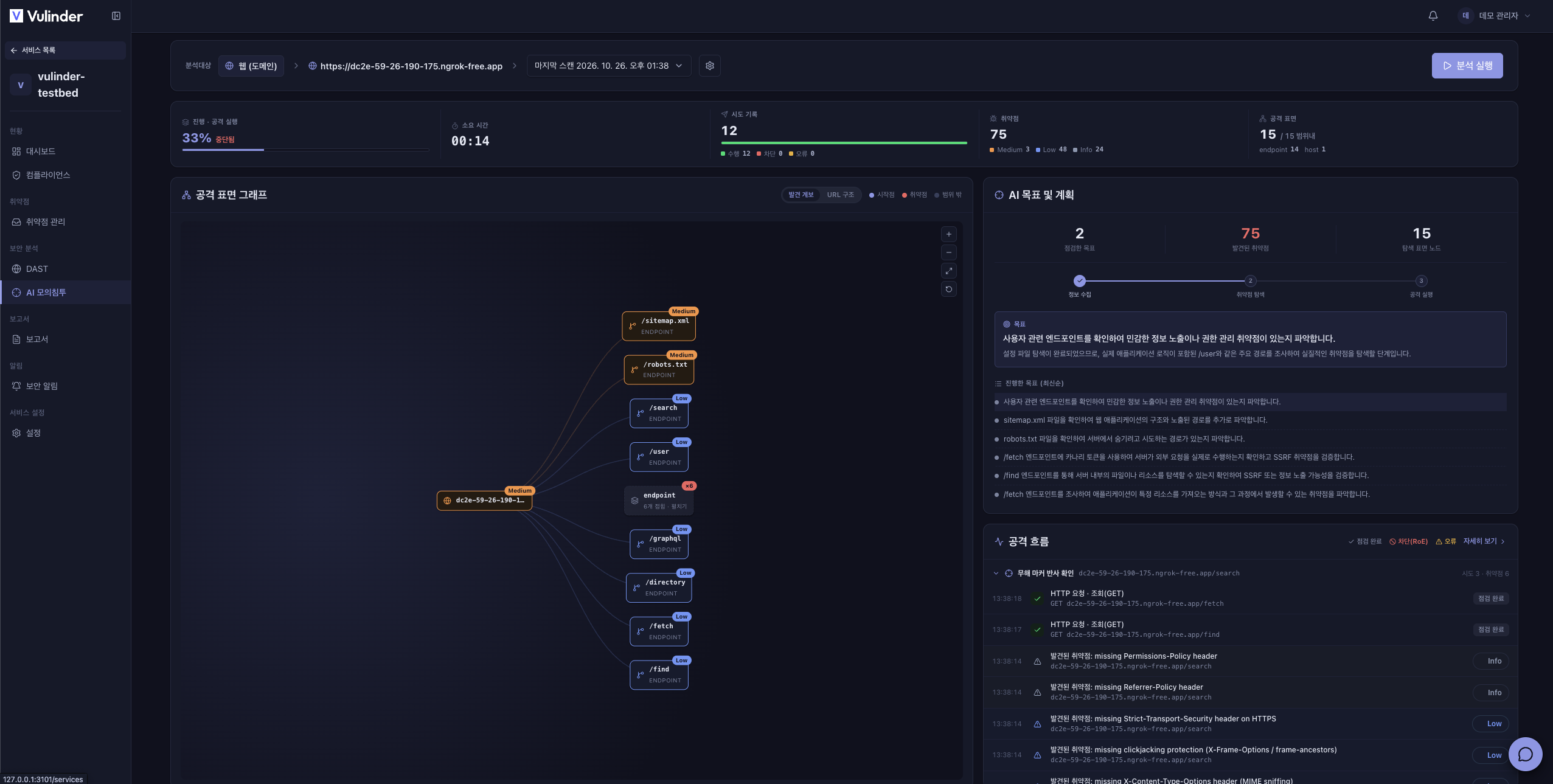
Task: Toggle 시작점 legend filter
Action: click(881, 195)
